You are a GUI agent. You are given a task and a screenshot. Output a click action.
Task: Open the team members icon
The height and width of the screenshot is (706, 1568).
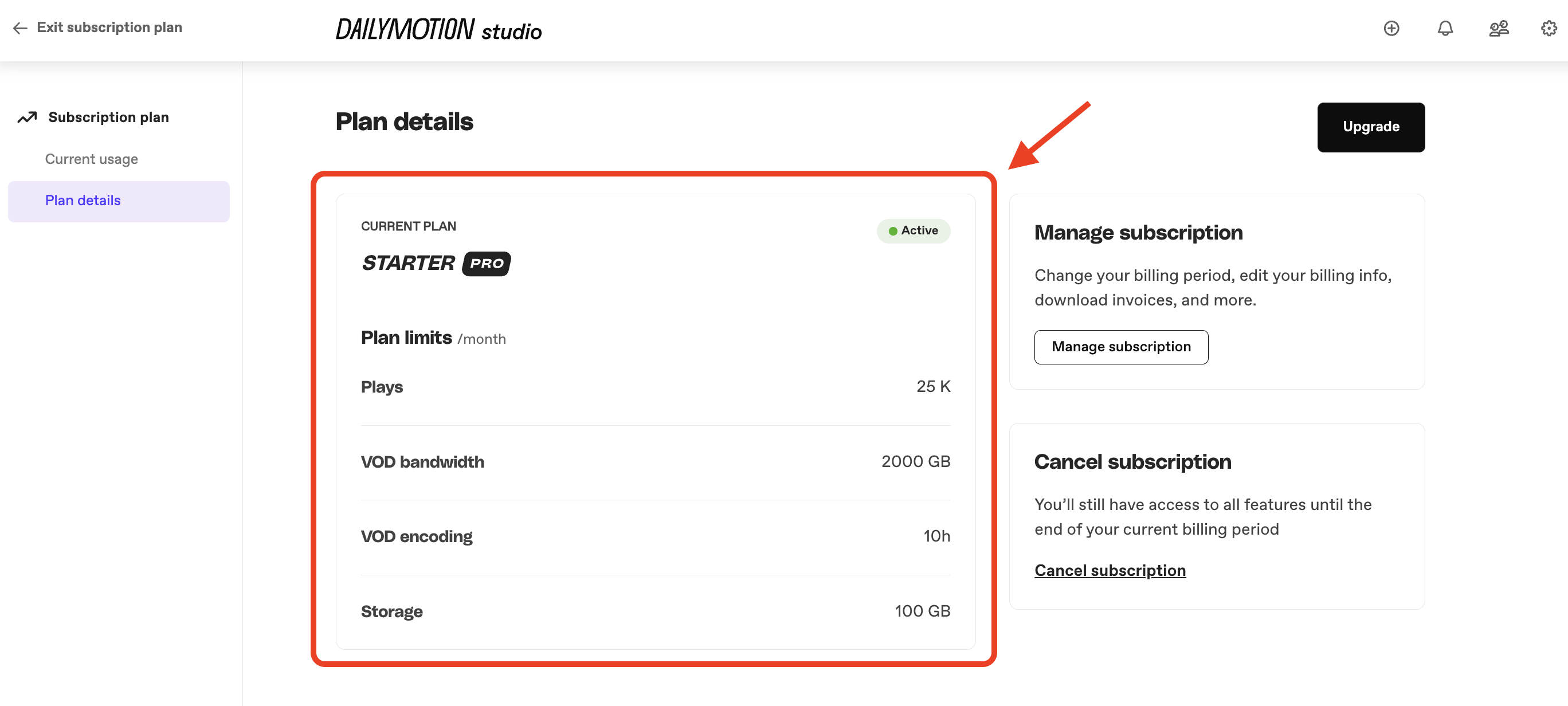(1499, 28)
